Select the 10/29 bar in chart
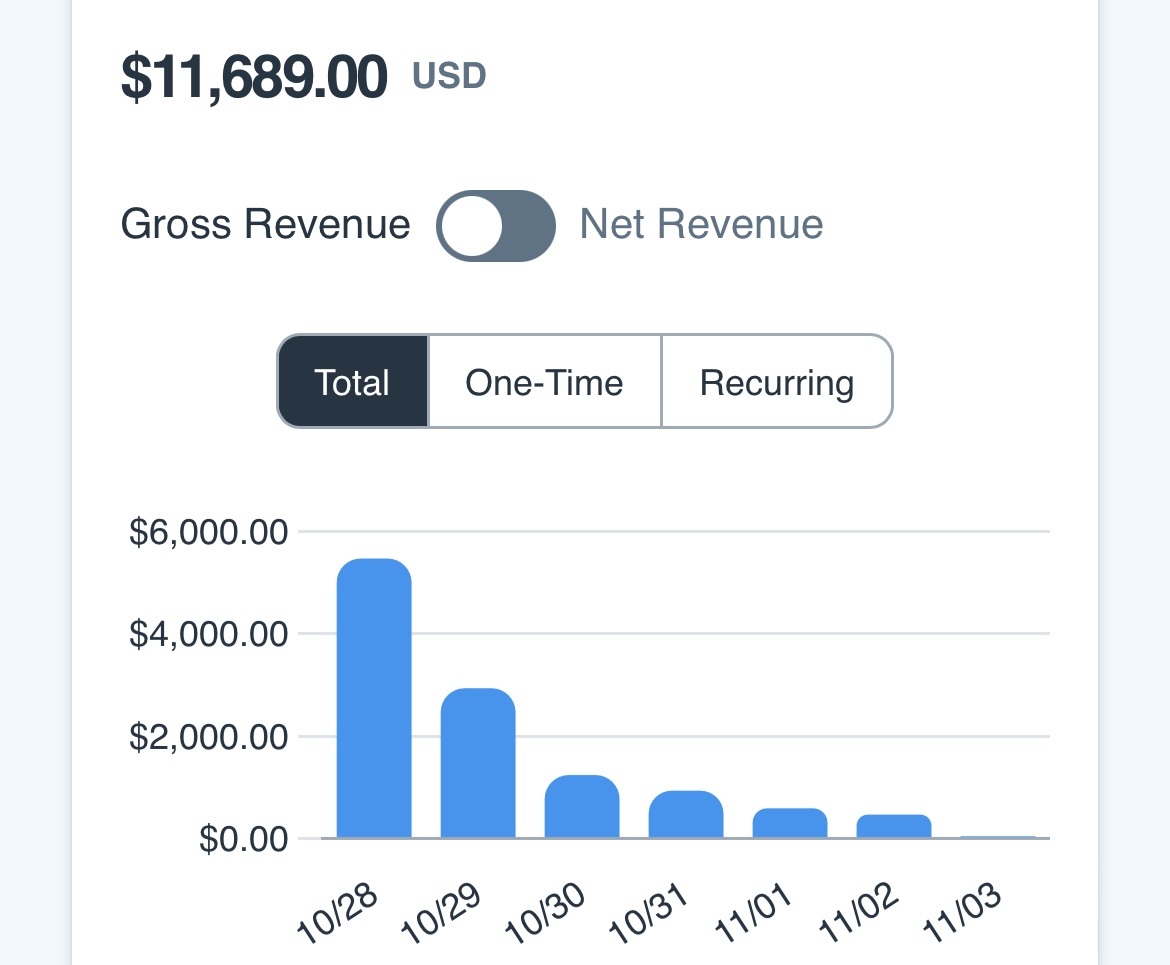This screenshot has width=1170, height=965. (478, 763)
